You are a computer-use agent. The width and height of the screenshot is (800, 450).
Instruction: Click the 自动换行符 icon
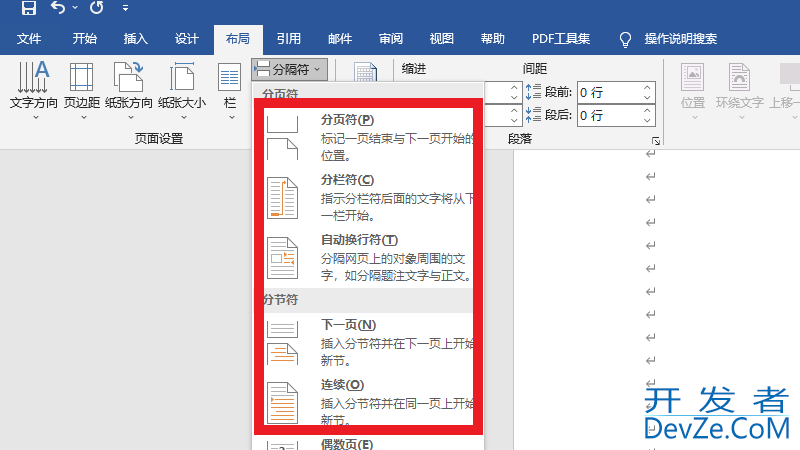[x=282, y=258]
